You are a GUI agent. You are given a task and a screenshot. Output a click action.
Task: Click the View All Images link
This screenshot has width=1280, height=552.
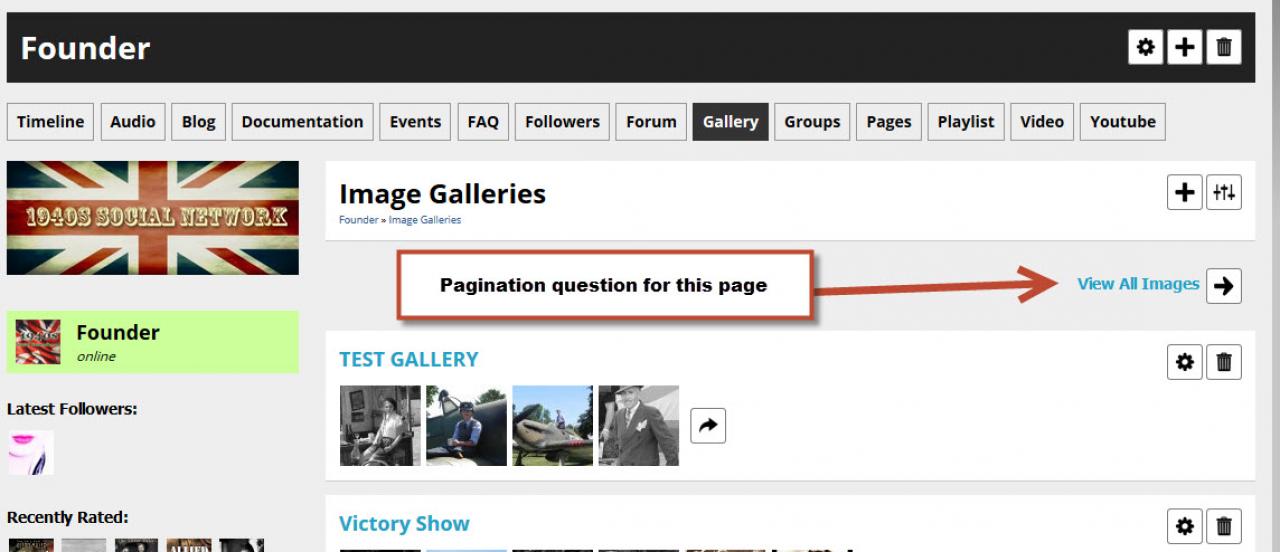click(1138, 284)
